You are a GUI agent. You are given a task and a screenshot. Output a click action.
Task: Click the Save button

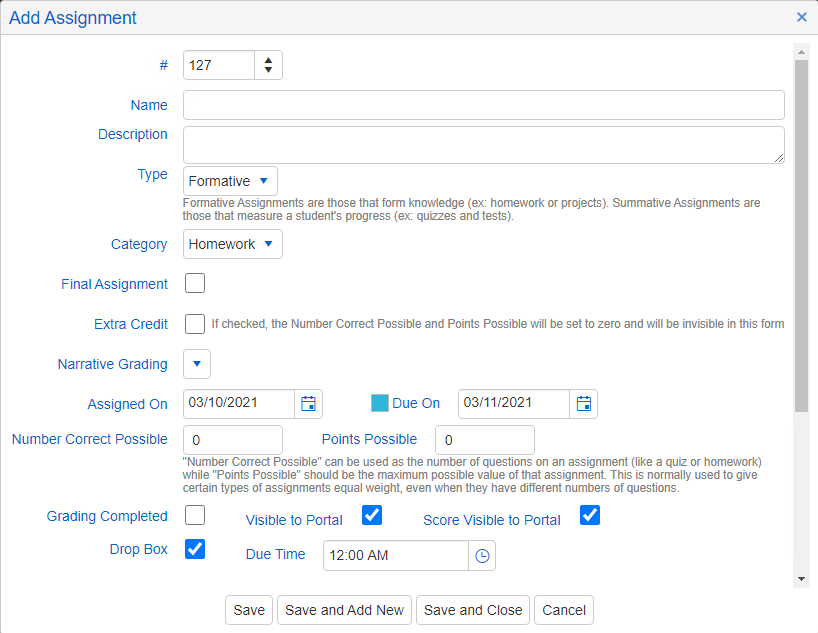click(x=248, y=610)
